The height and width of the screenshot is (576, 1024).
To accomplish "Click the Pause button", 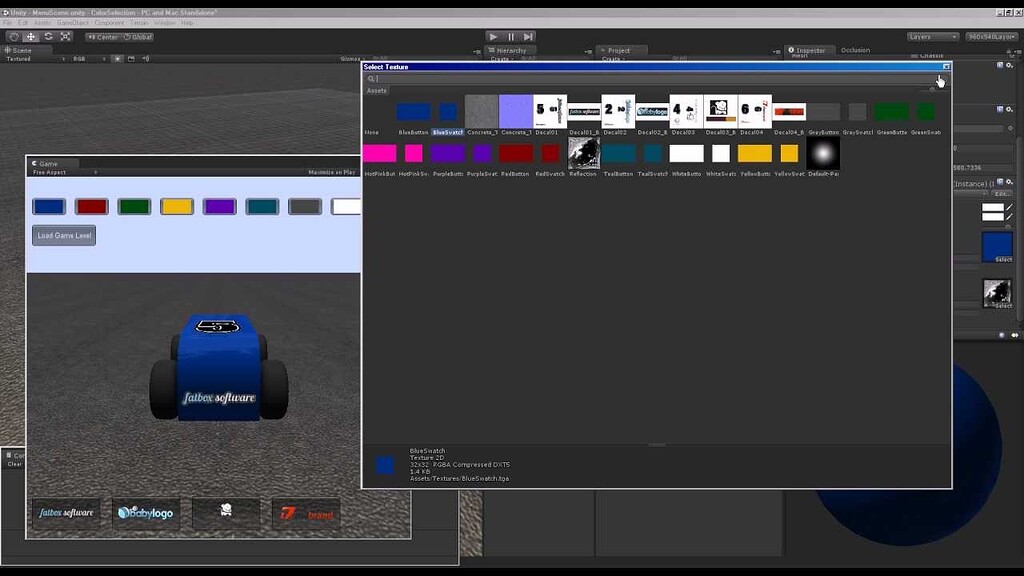I will [x=512, y=37].
